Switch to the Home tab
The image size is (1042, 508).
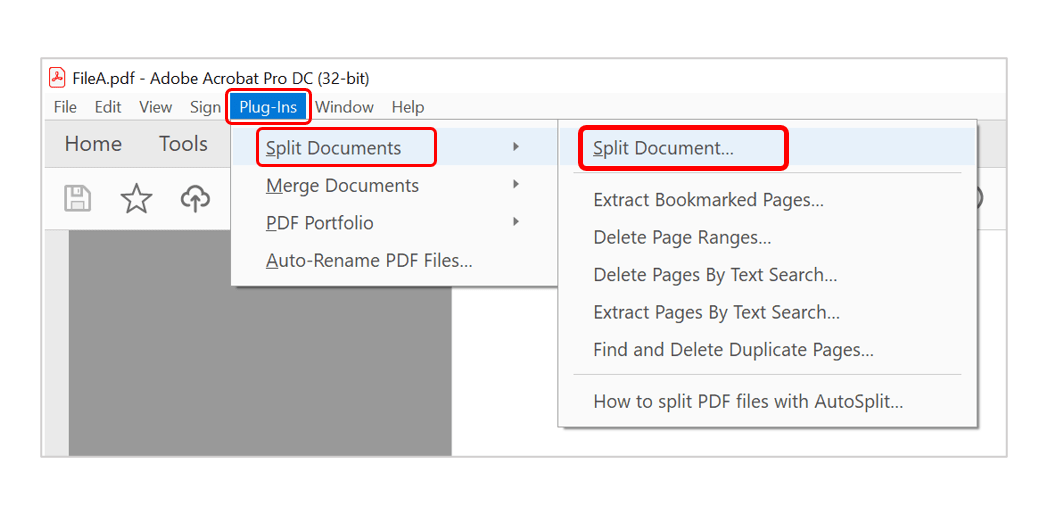coord(93,144)
